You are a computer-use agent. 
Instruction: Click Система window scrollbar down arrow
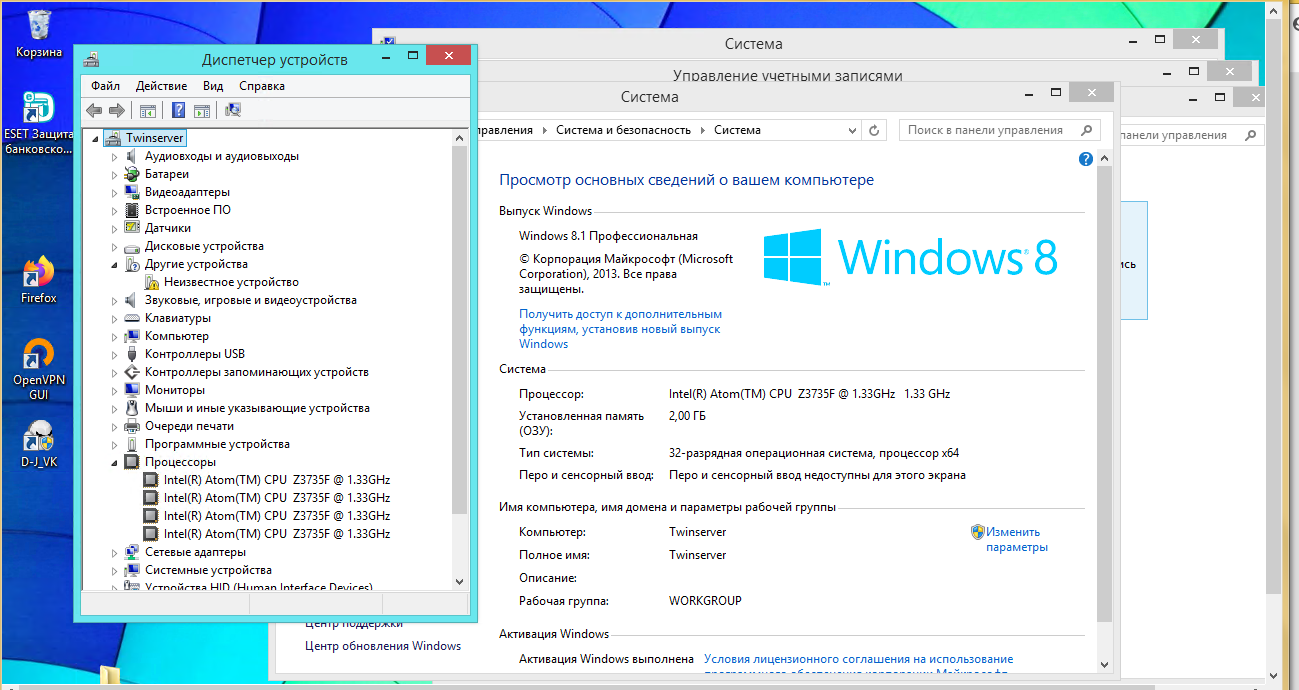(1104, 664)
